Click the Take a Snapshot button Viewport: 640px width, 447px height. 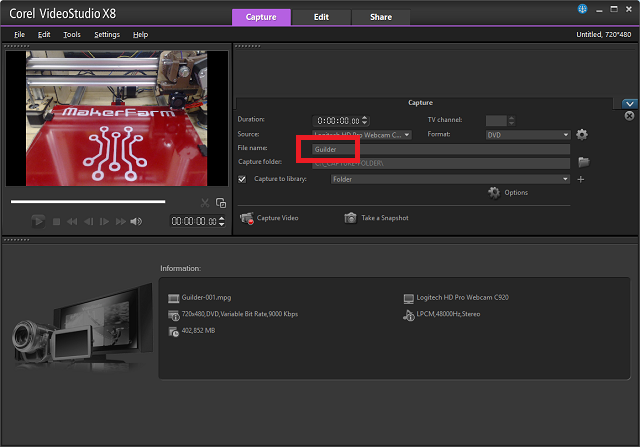(x=376, y=218)
